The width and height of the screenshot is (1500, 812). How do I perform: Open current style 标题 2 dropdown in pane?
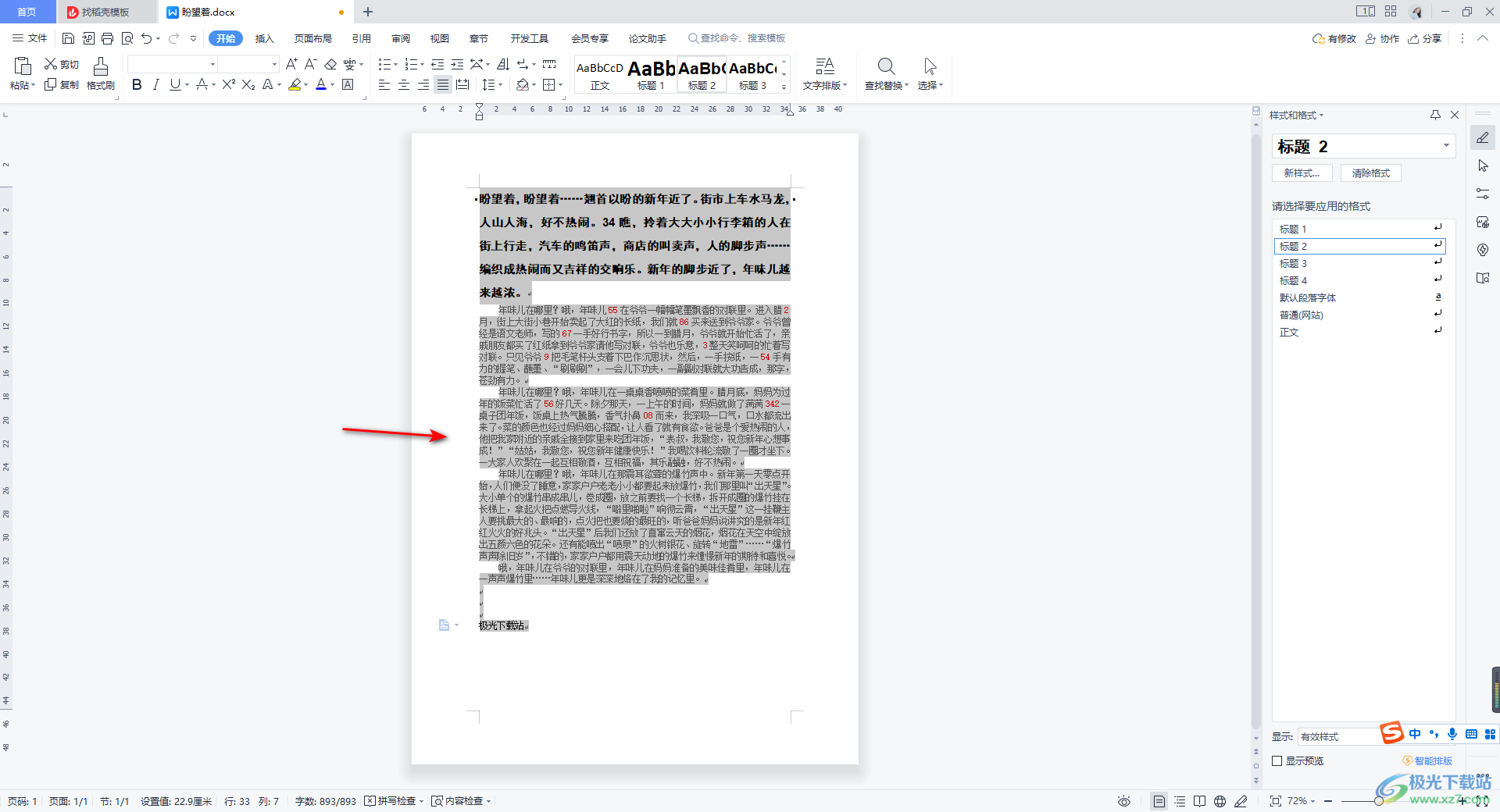pyautogui.click(x=1446, y=146)
